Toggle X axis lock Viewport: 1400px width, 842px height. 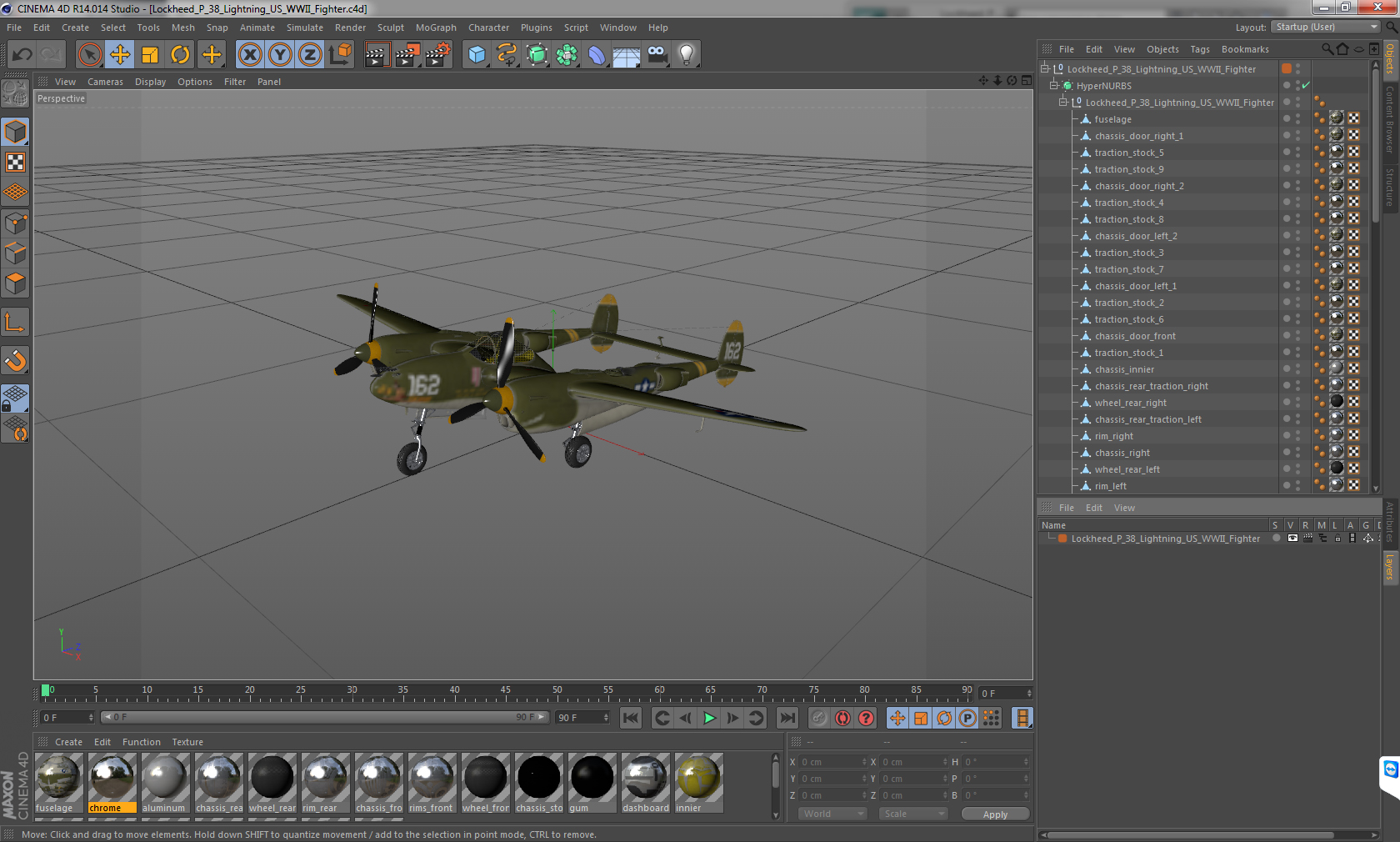tap(250, 55)
